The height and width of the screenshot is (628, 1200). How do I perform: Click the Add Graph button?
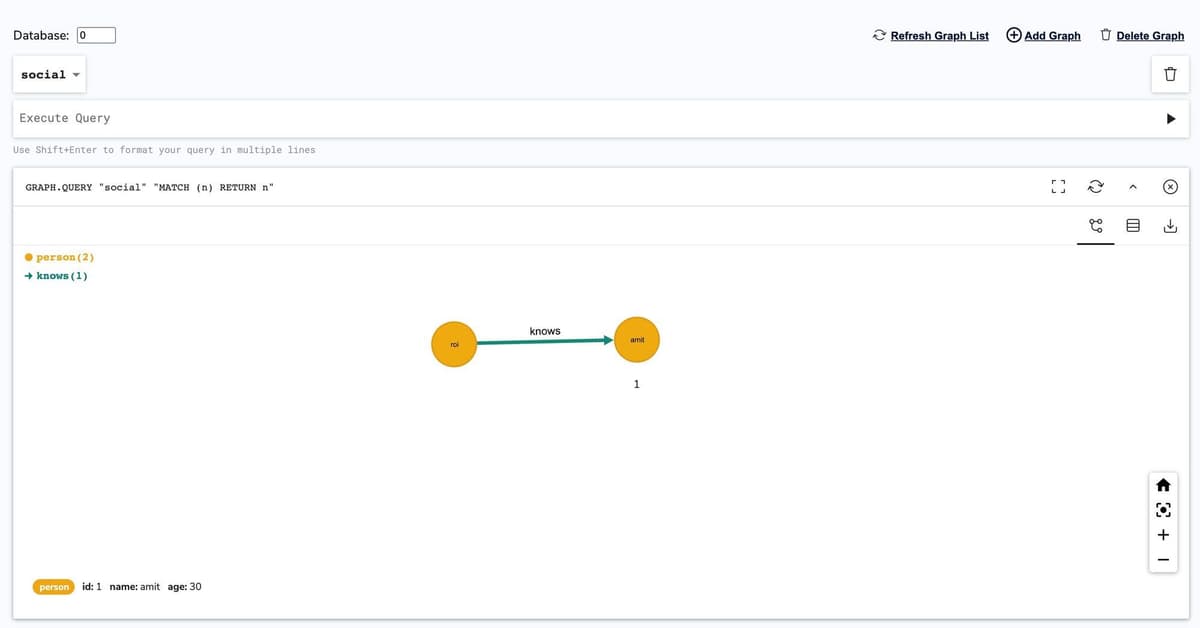point(1043,36)
